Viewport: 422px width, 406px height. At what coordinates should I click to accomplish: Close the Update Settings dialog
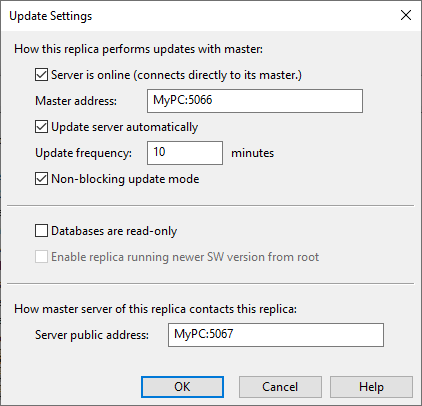[x=406, y=15]
